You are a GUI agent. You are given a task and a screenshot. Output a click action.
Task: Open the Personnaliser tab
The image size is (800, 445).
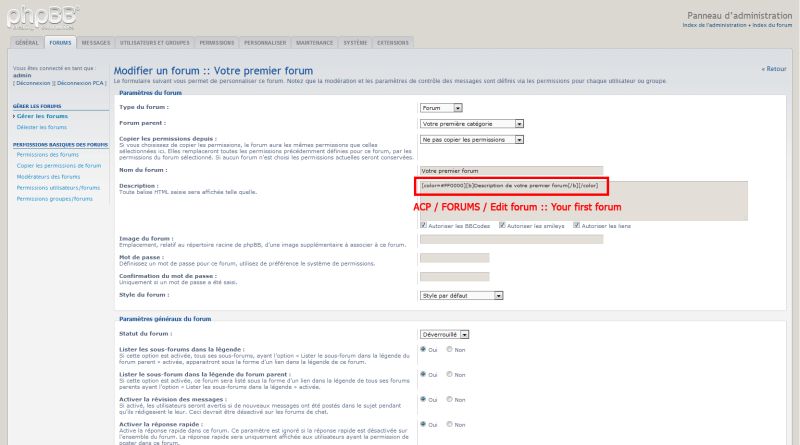(265, 43)
